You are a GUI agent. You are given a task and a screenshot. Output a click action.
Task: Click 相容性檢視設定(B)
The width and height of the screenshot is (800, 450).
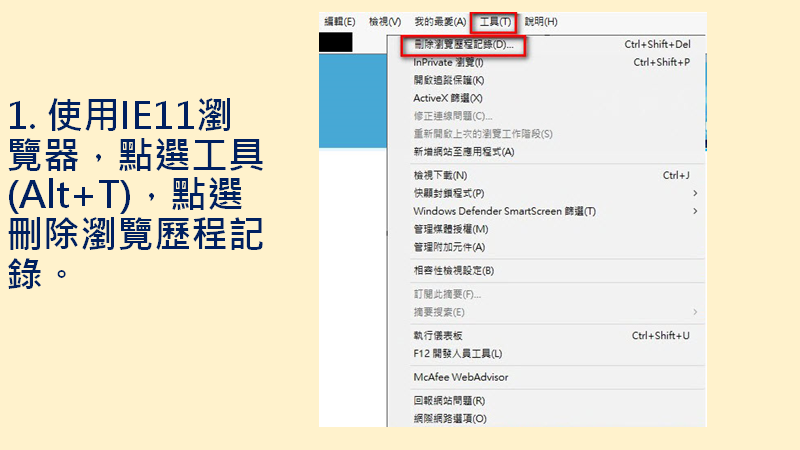(x=454, y=271)
